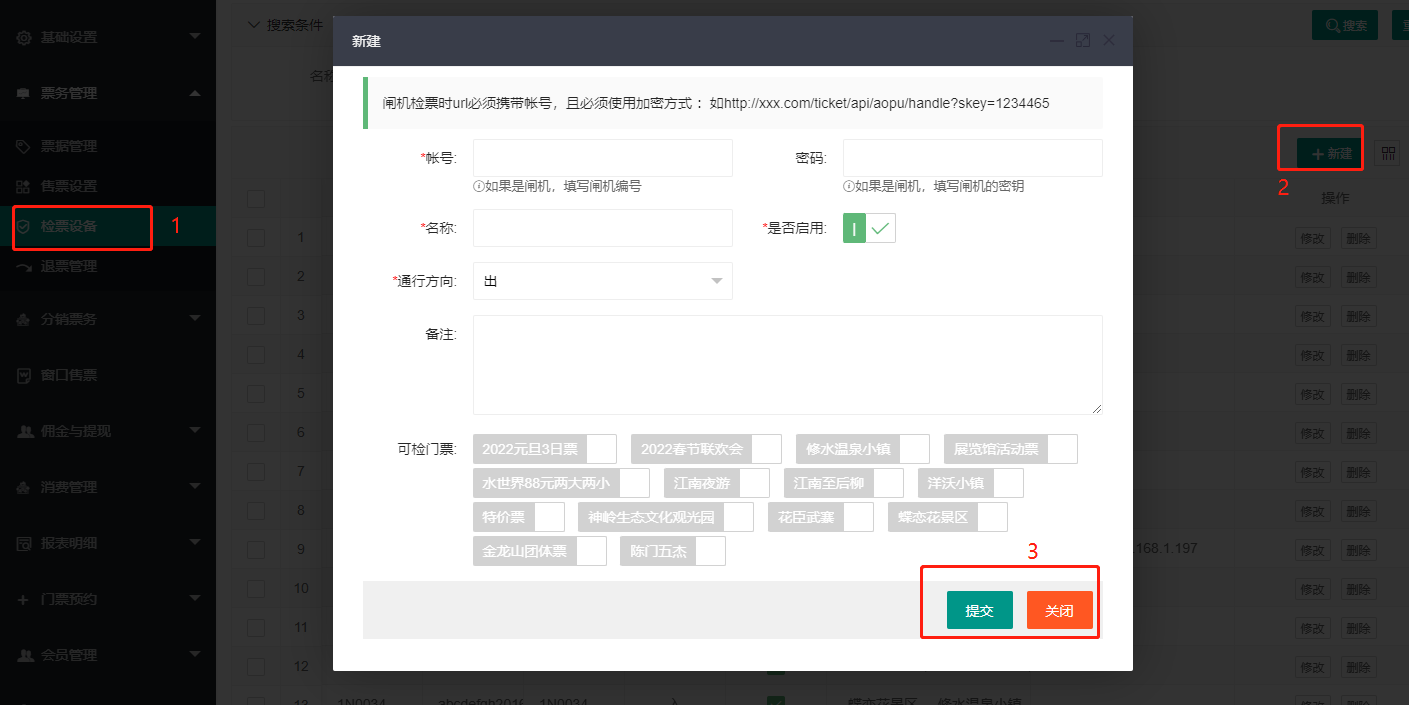
Task: Submit the form with 提交 button
Action: click(x=979, y=610)
